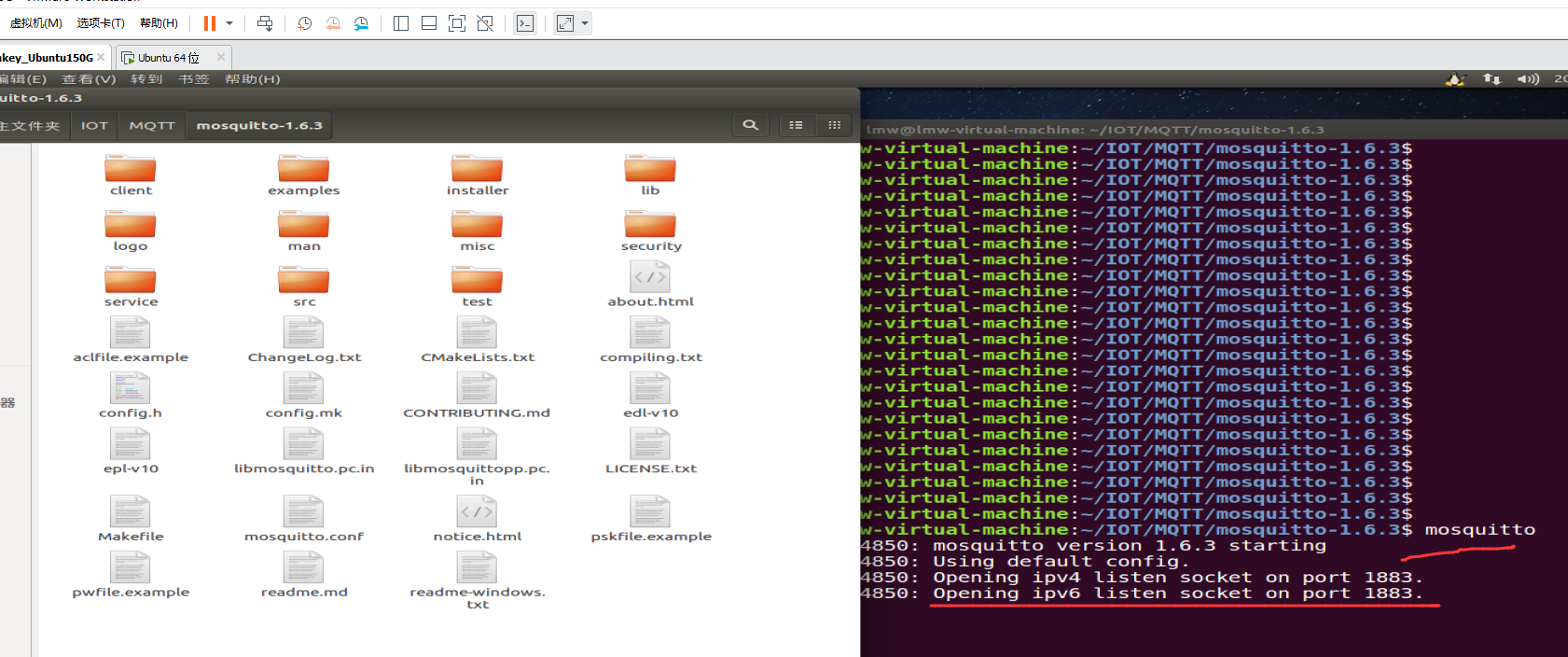Viewport: 1568px width, 657px height.
Task: Switch to list view
Action: click(x=796, y=125)
